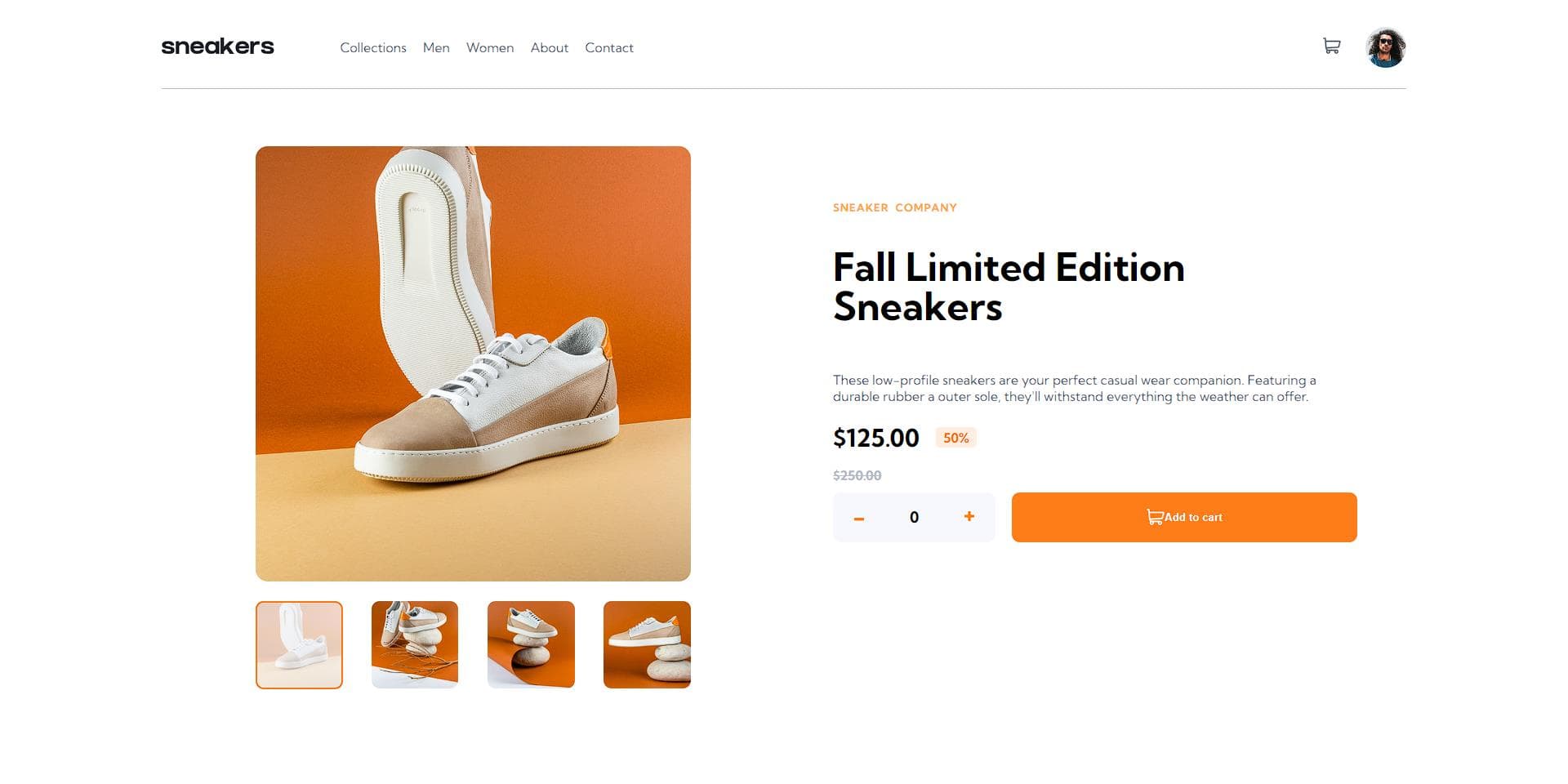Click the plus button to increase quantity
Screen dimensions: 1568x784
click(x=969, y=517)
